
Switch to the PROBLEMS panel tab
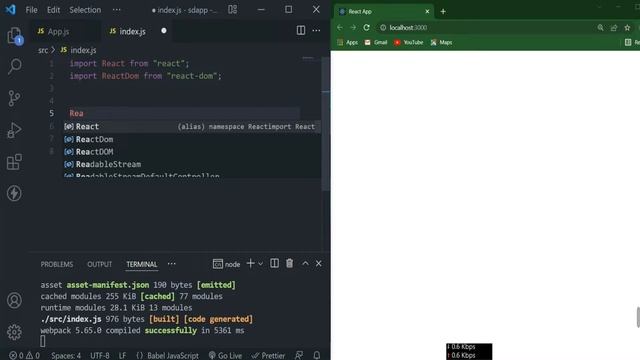click(x=57, y=264)
